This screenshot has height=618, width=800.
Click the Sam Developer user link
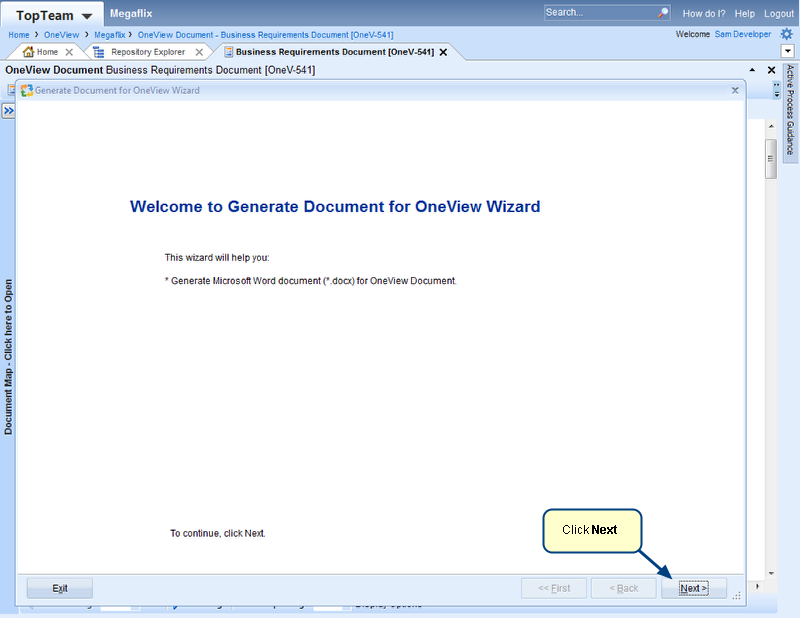tap(742, 34)
